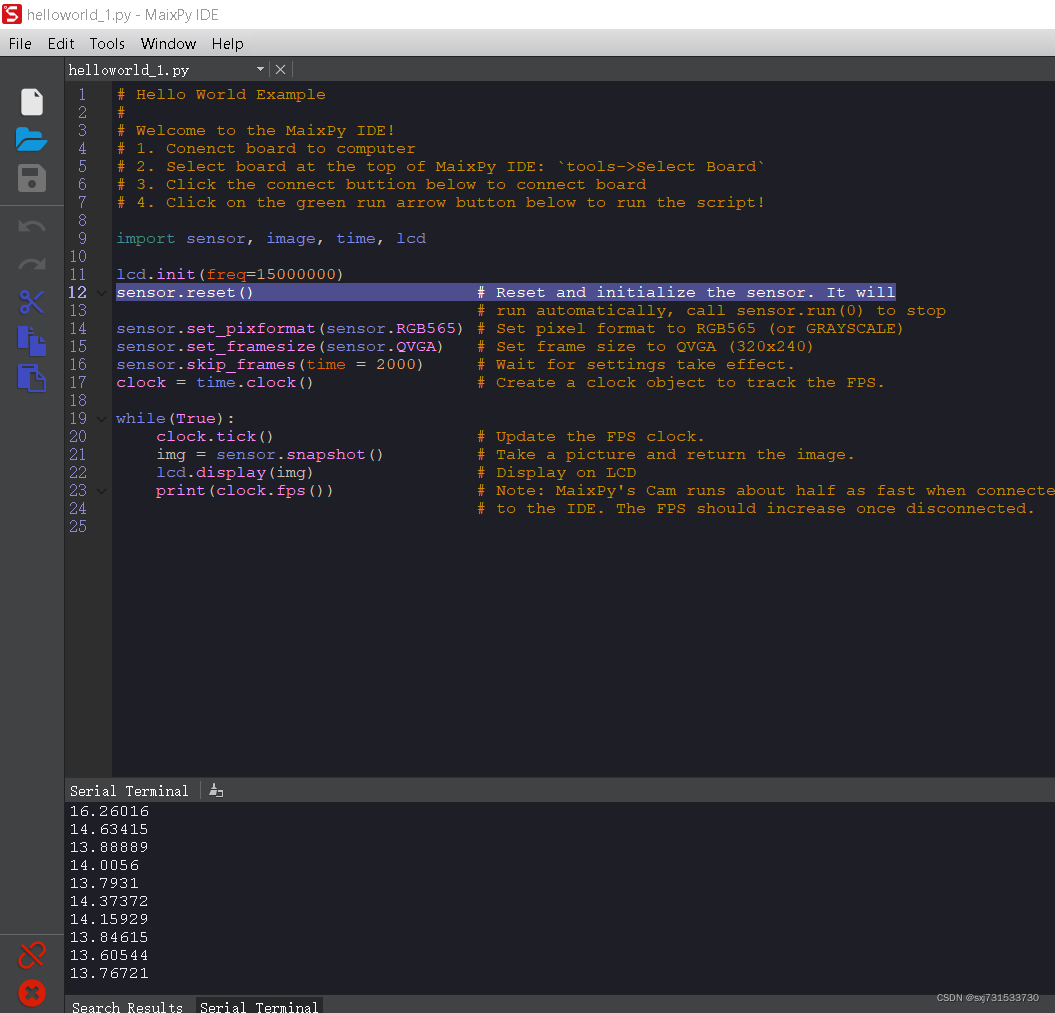Click terminal output value 14.0056
The width and height of the screenshot is (1055, 1013).
pyautogui.click(x=104, y=866)
